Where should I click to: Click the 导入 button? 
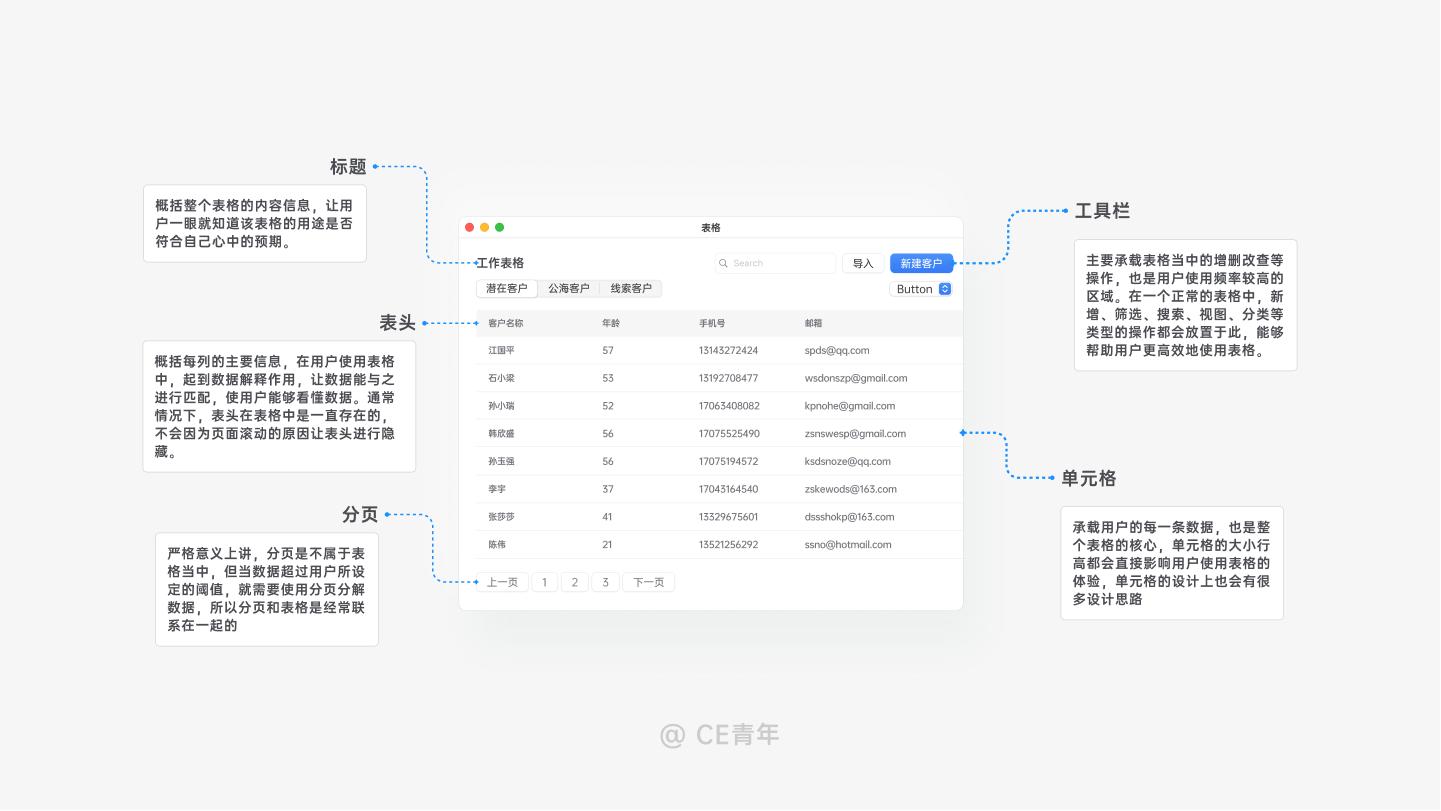[x=862, y=263]
